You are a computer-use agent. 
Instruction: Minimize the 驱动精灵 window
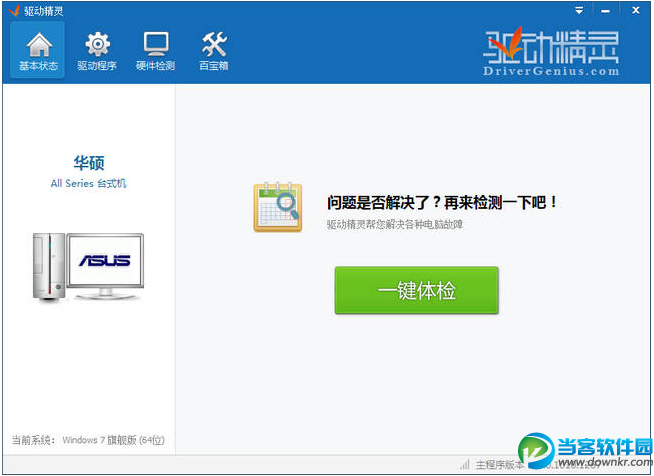point(605,10)
